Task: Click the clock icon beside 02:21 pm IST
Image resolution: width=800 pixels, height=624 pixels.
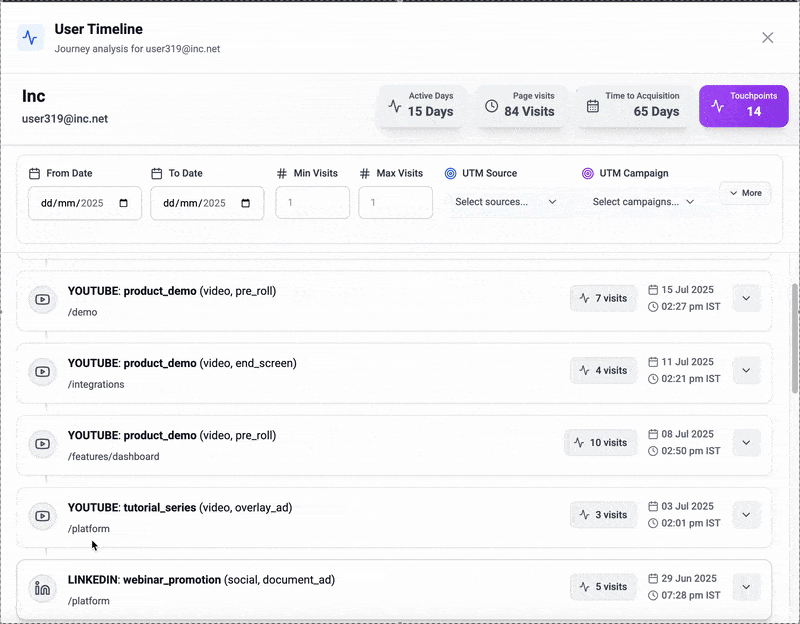Action: pos(653,379)
